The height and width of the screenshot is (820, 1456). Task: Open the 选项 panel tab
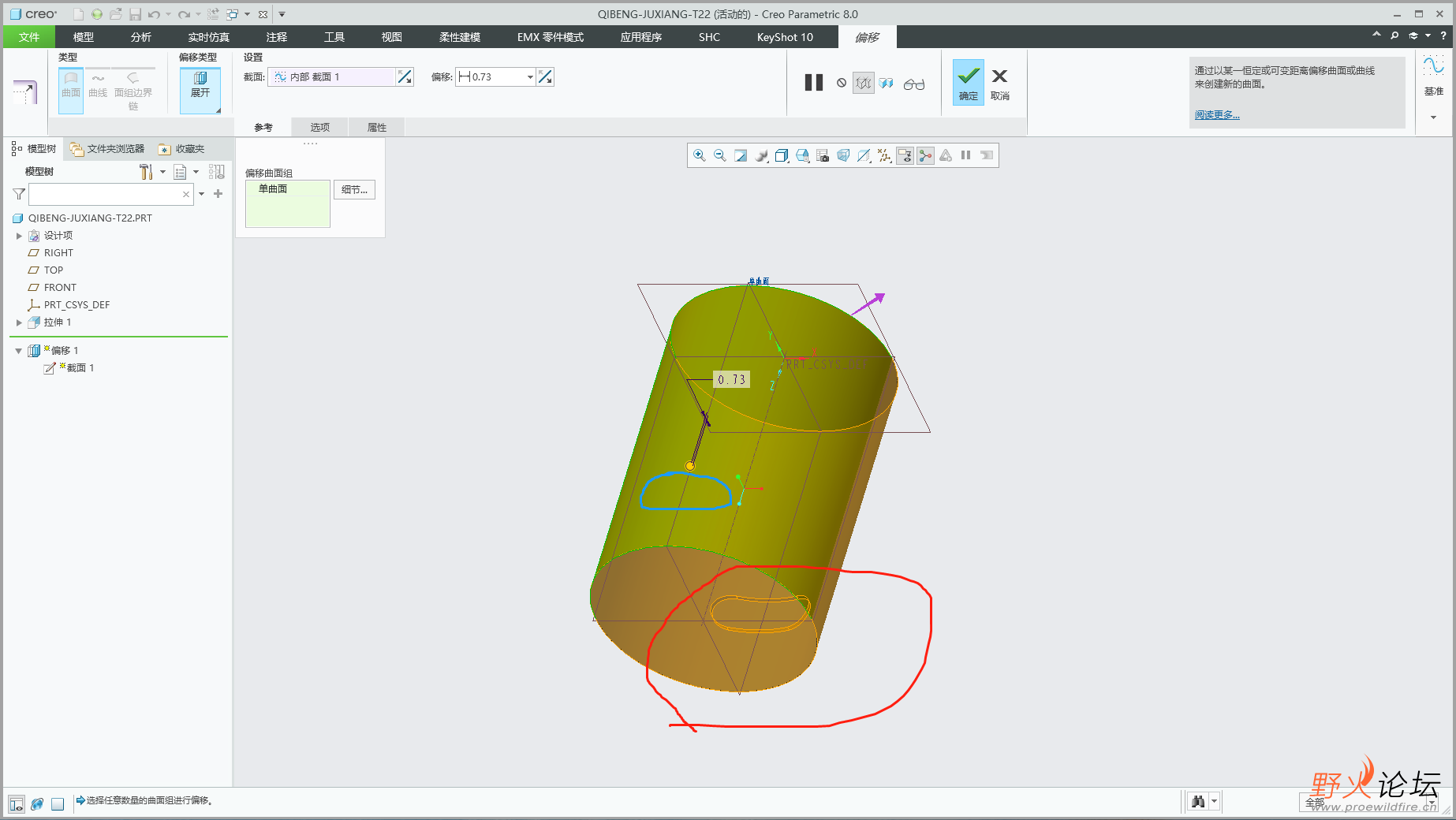point(319,127)
